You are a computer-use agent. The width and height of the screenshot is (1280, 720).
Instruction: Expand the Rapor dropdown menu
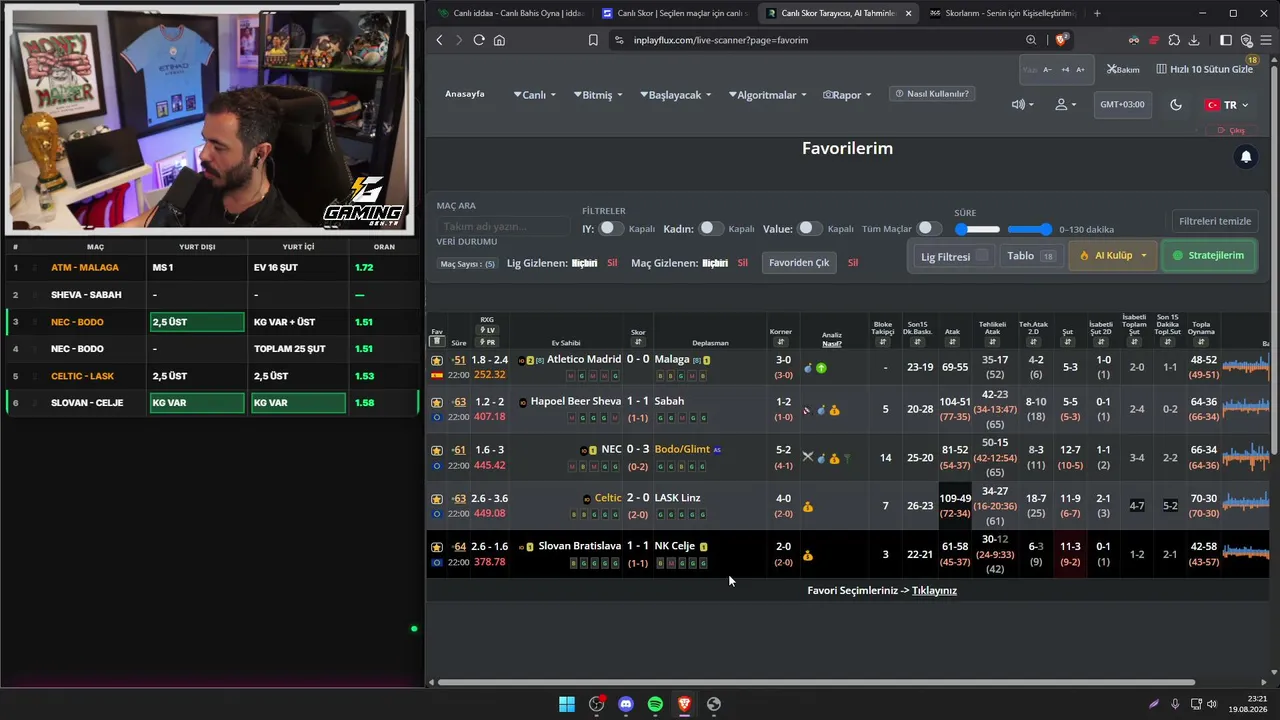(847, 95)
